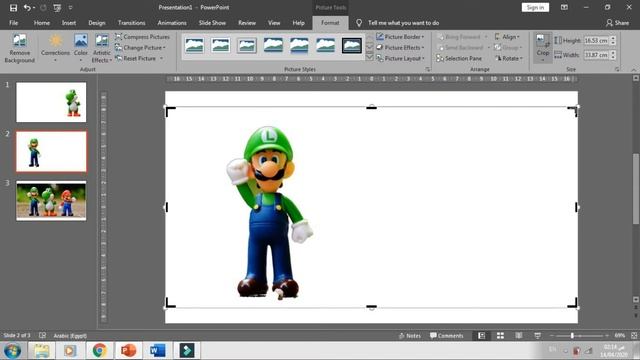Screen dimensions: 640x360
Task: Collapse the ribbon
Action: pos(634,70)
